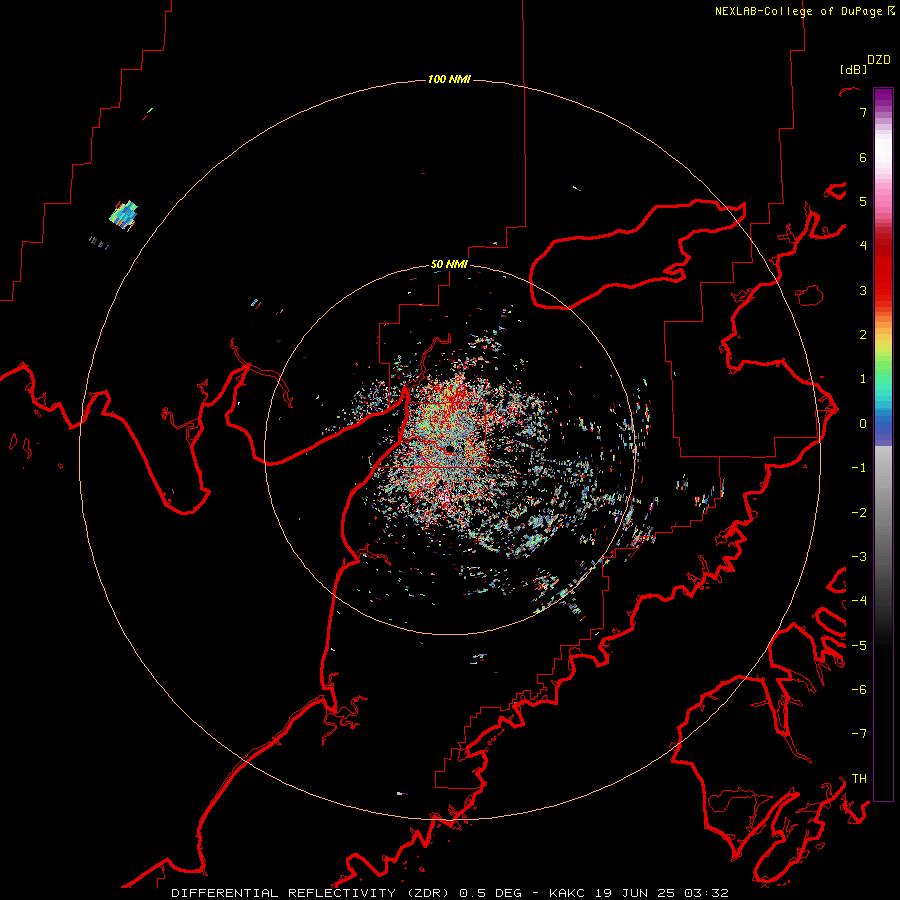Select the 50 NMI range ring label
900x900 pixels.
pos(449,264)
